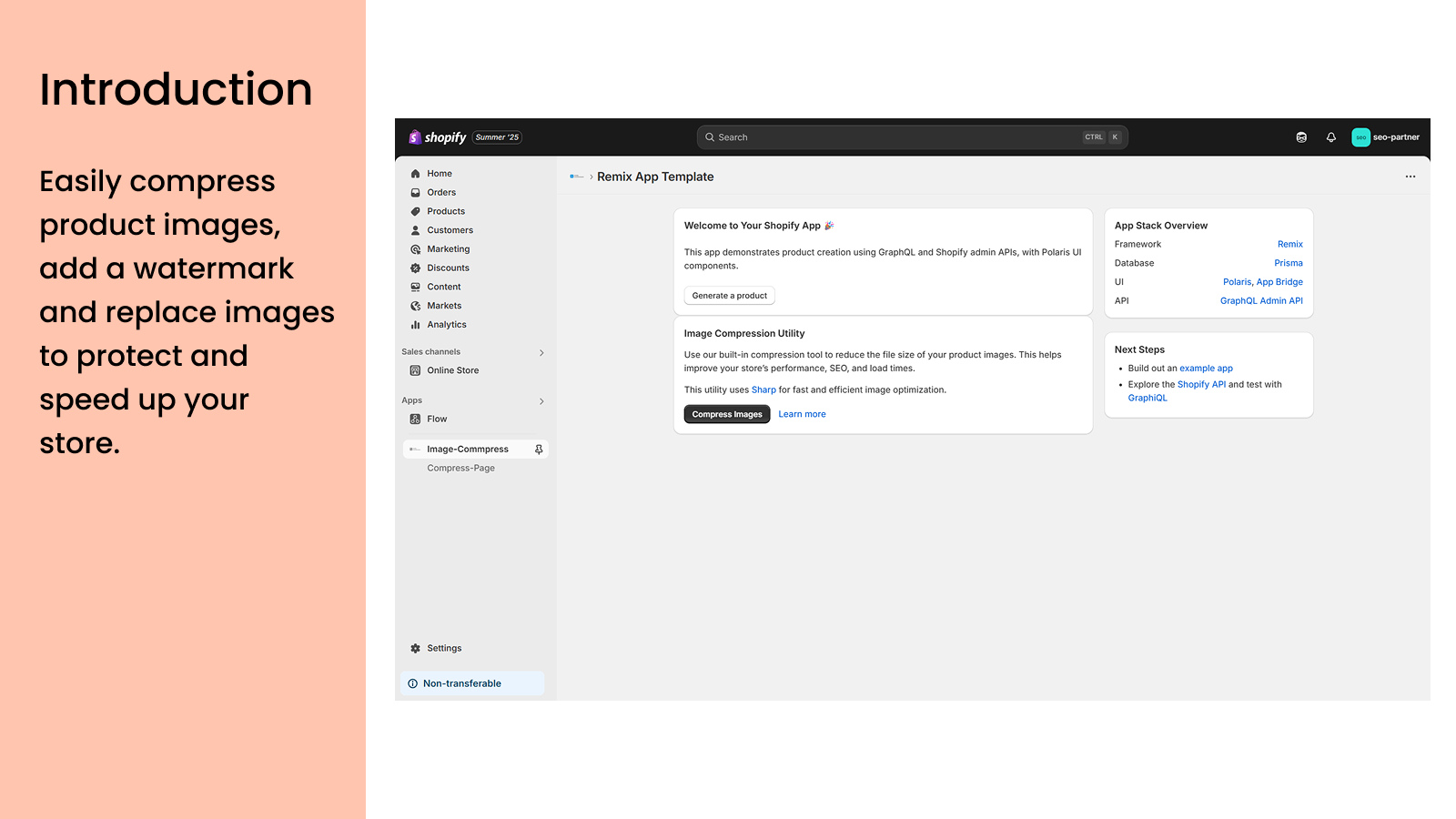Open Settings label in sidebar

[444, 649]
